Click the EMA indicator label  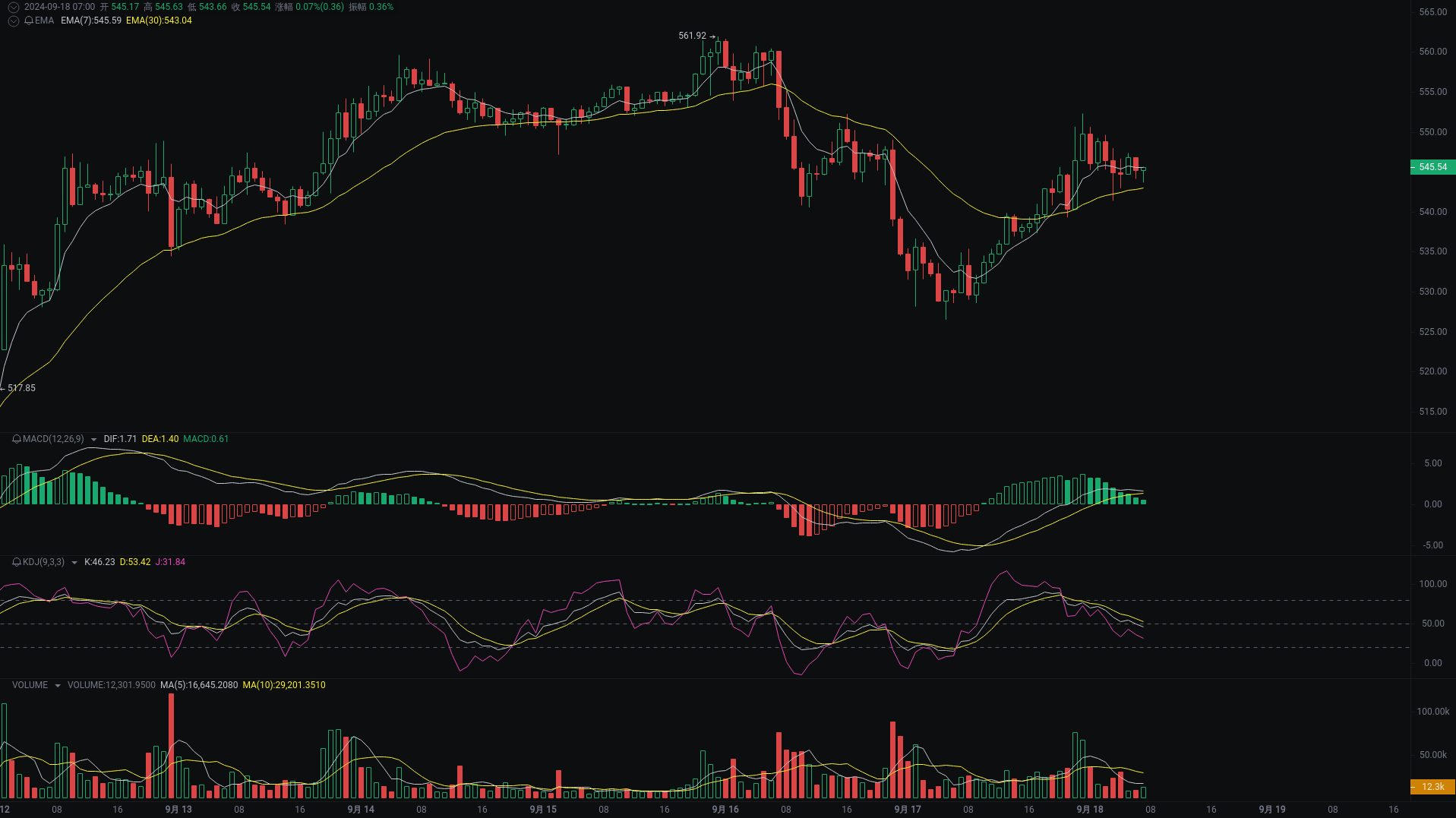pyautogui.click(x=44, y=21)
